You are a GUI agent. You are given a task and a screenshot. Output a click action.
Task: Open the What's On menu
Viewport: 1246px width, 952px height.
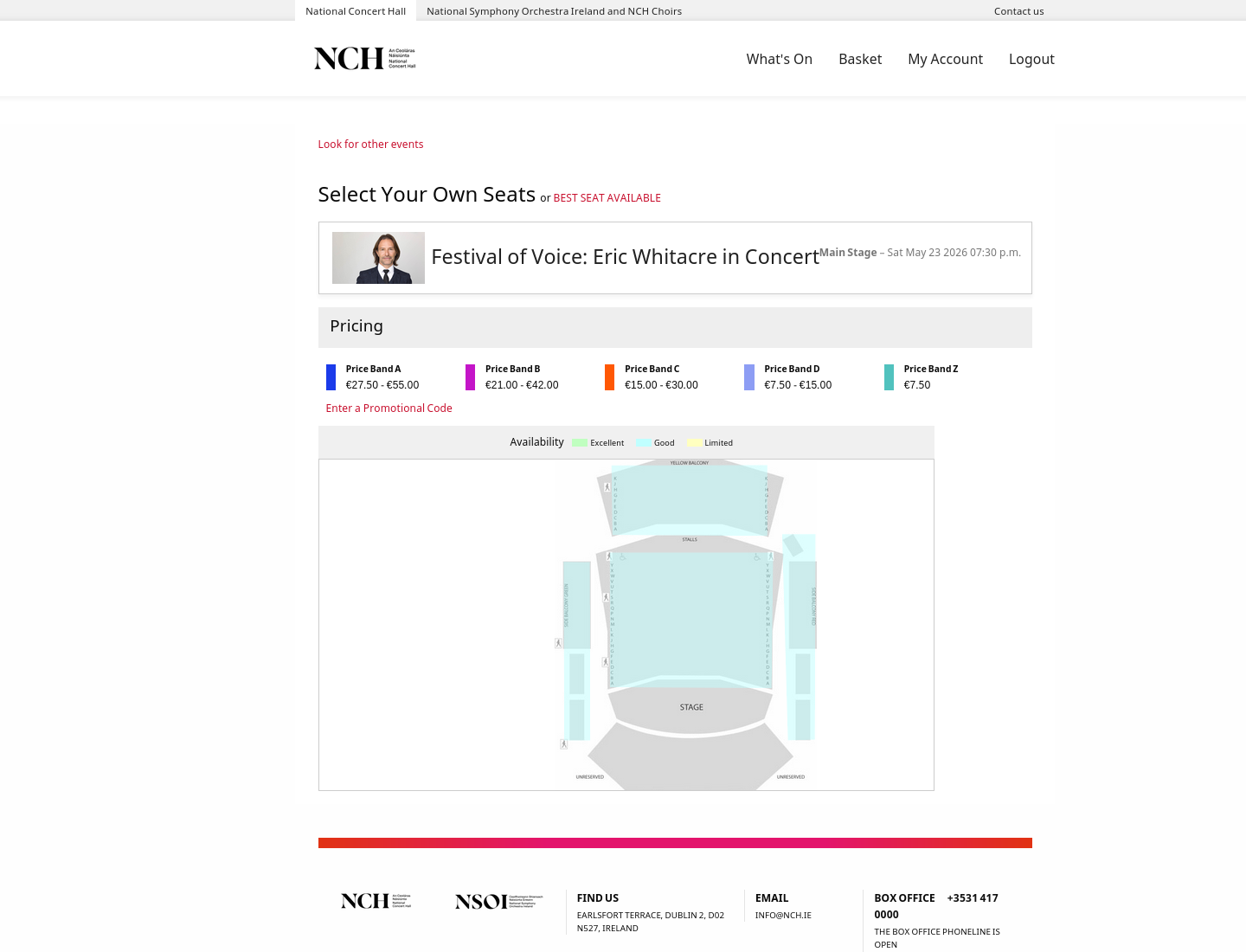point(780,59)
